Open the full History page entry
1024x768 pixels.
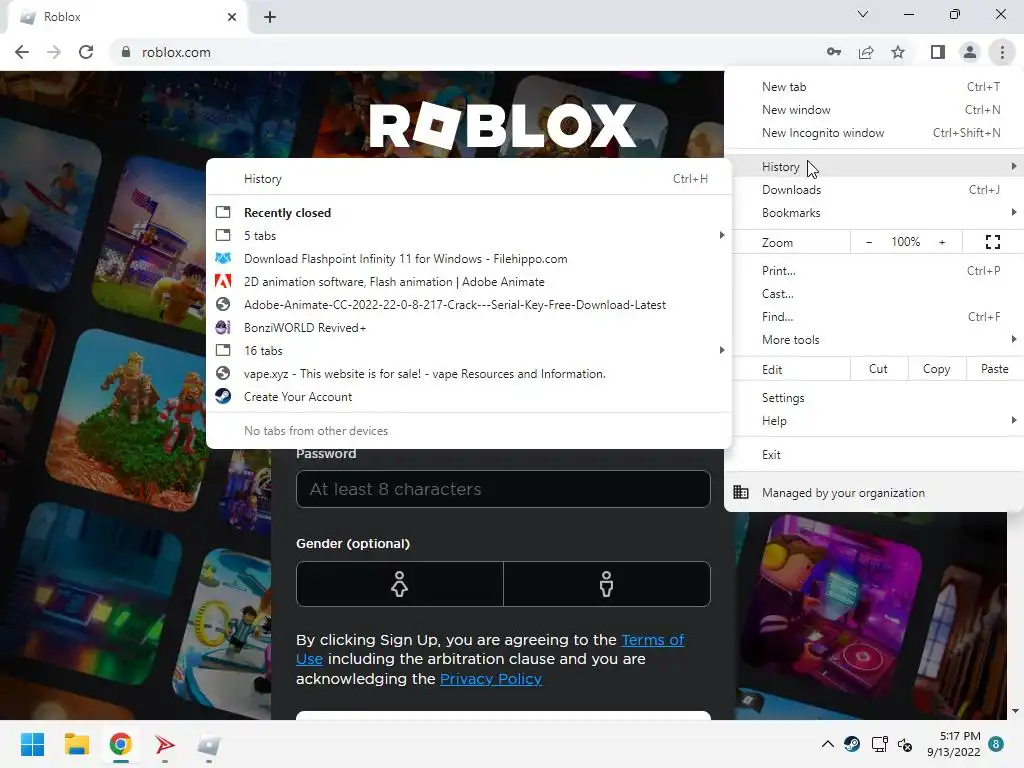[x=468, y=179]
